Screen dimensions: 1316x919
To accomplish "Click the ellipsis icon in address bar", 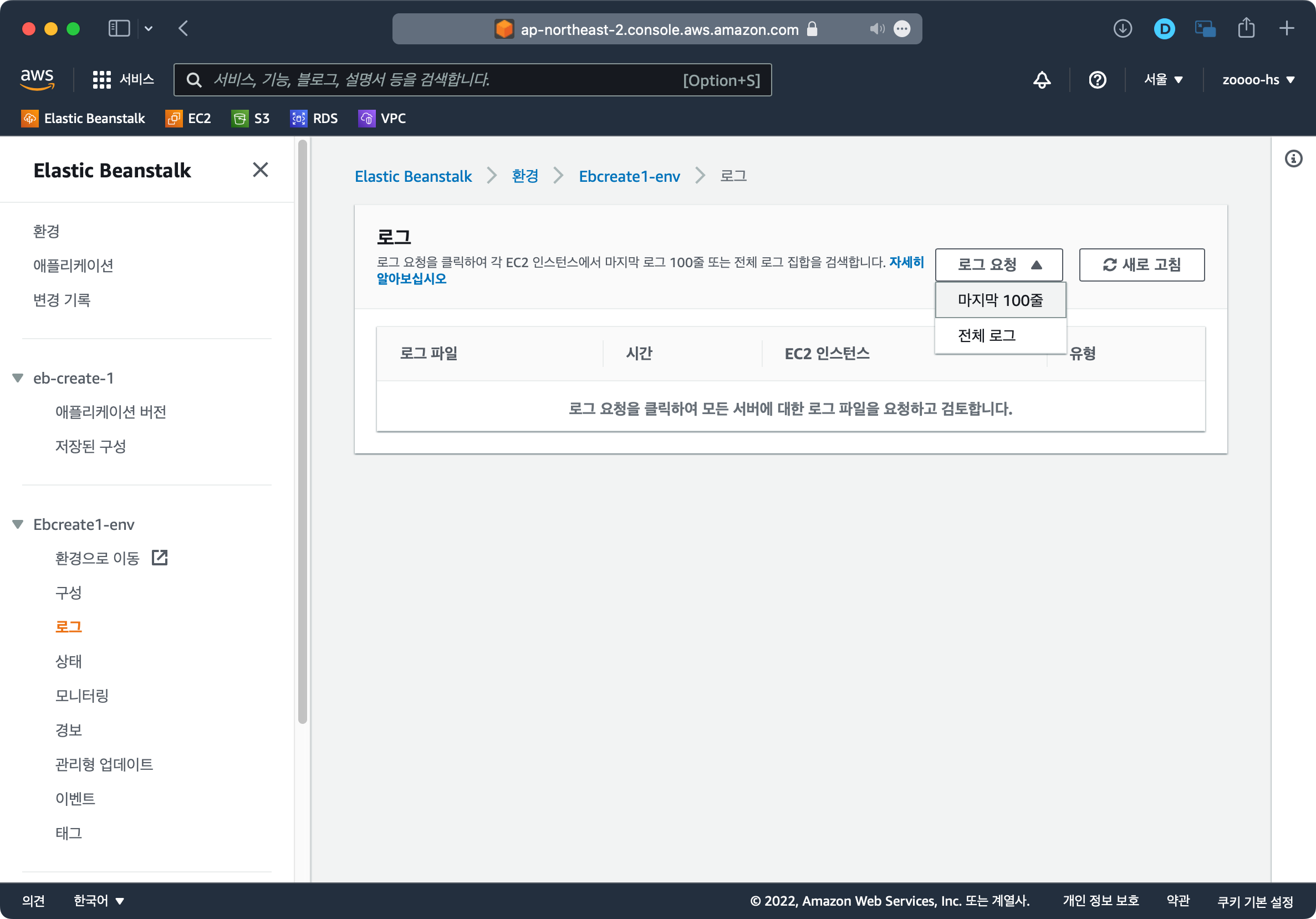I will click(x=901, y=29).
